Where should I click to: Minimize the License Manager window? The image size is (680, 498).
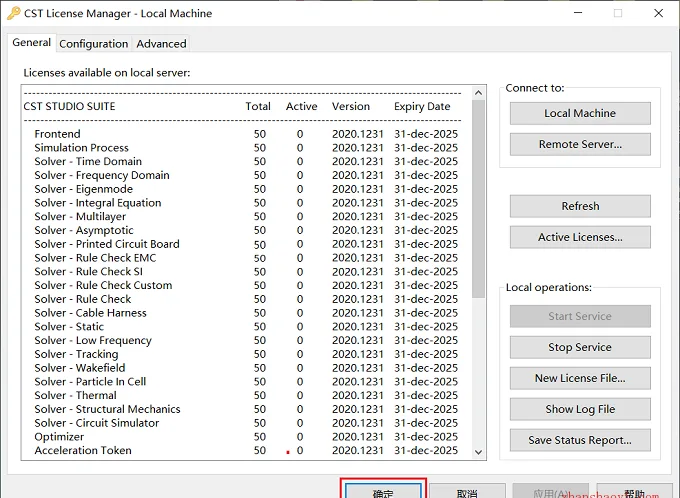578,13
